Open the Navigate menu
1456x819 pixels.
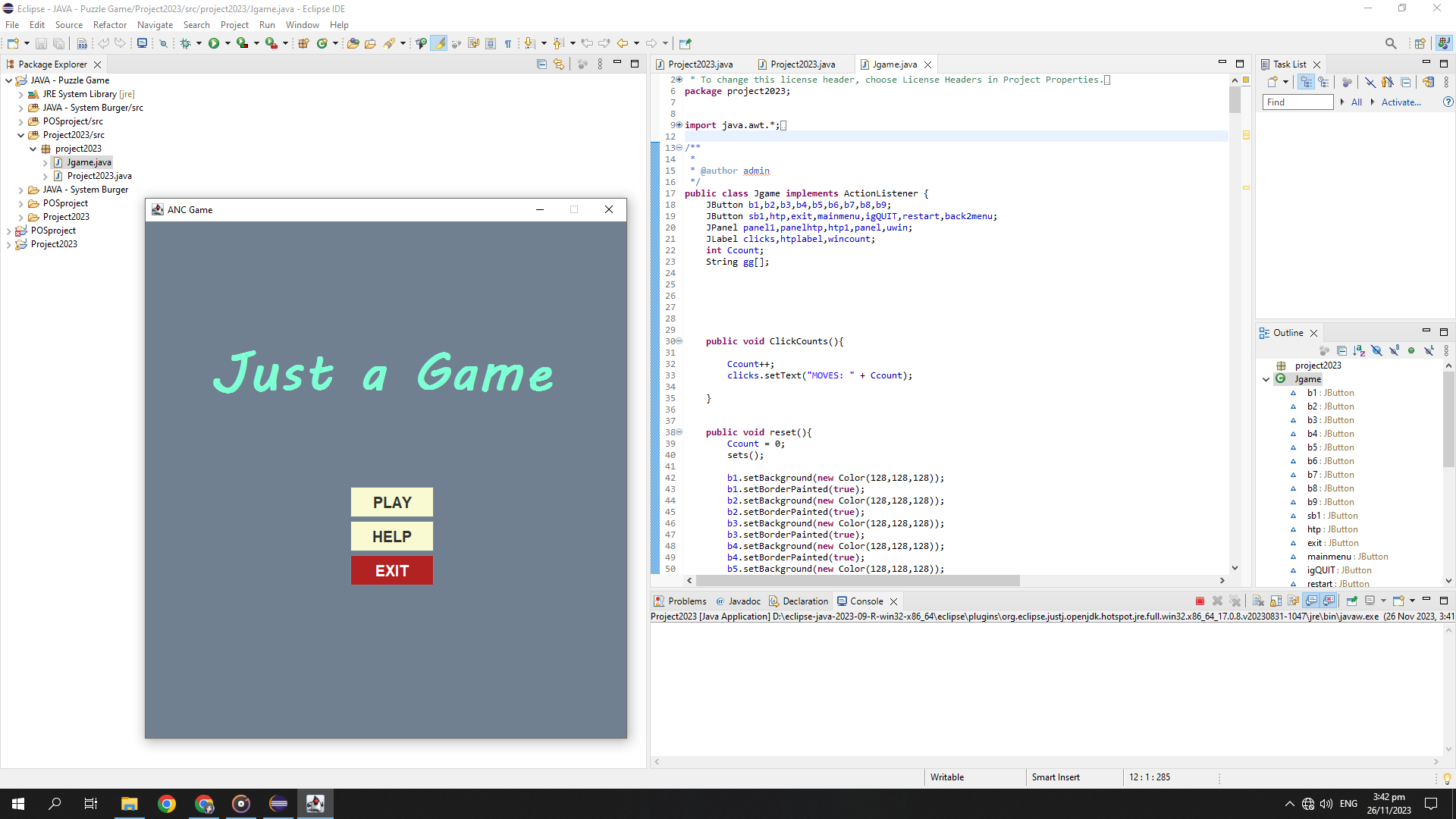[155, 25]
